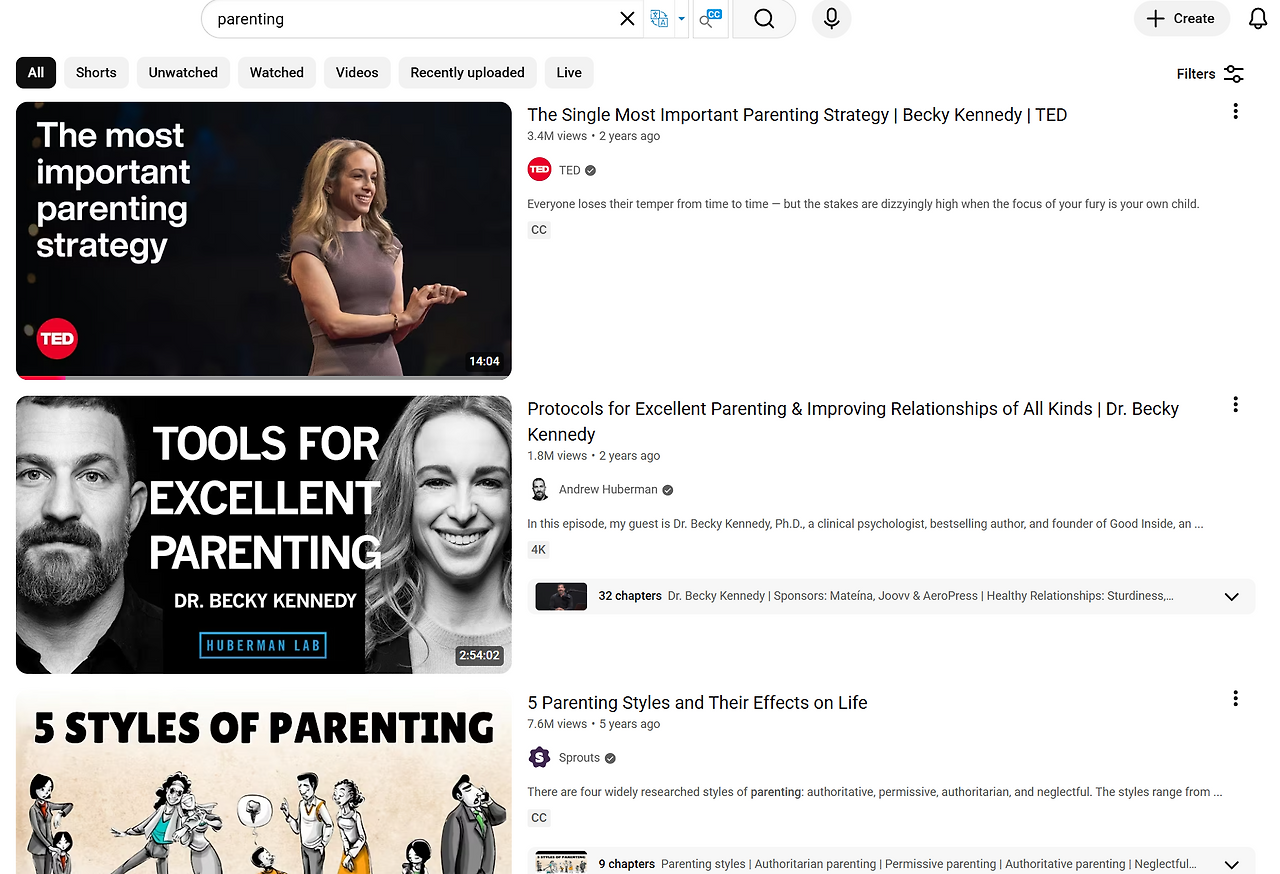Clear the search box with the X
This screenshot has height=874, width=1280.
pyautogui.click(x=627, y=19)
